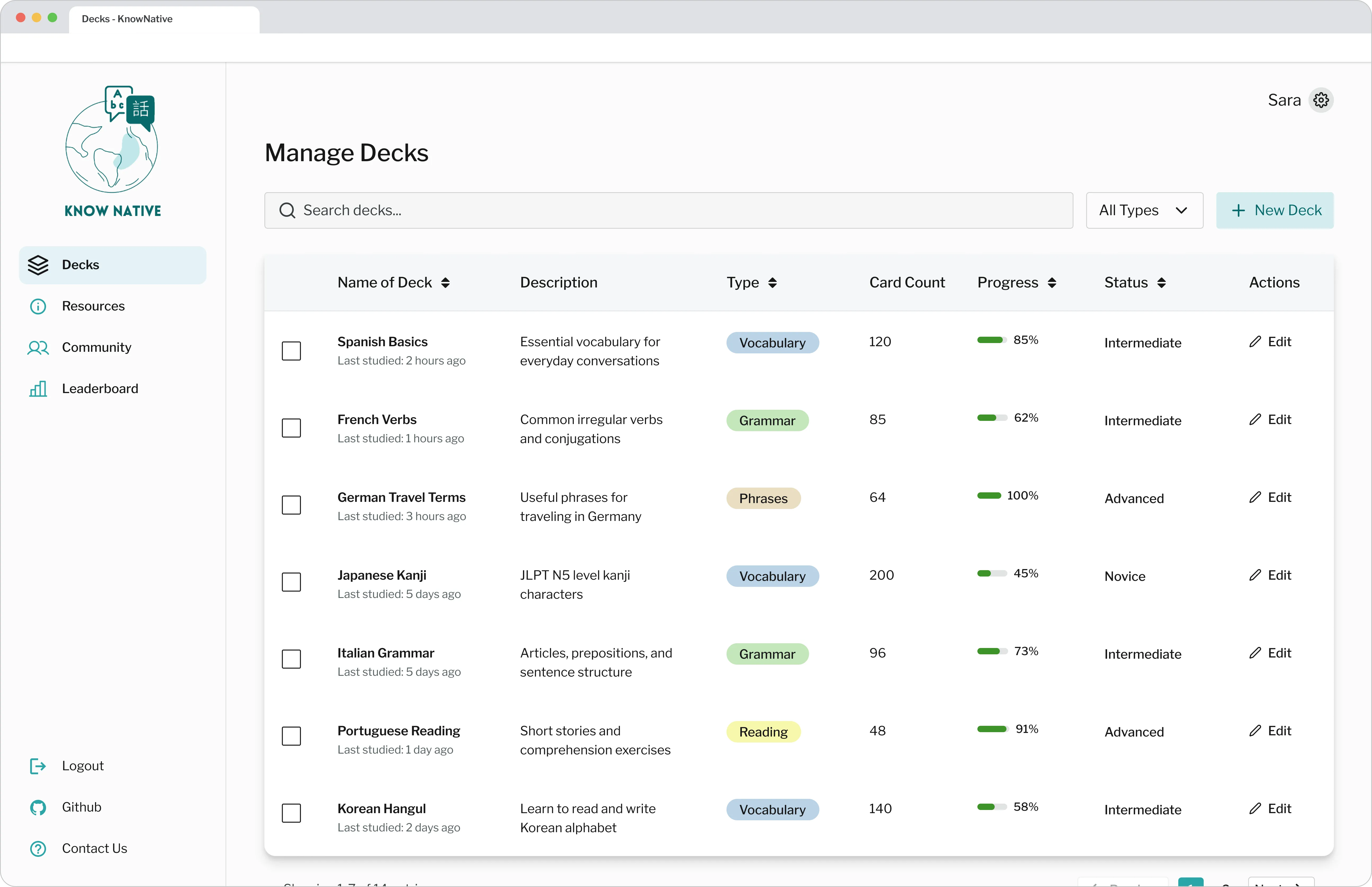Viewport: 1372px width, 887px height.
Task: Tick the French Verbs checkbox
Action: pyautogui.click(x=291, y=428)
